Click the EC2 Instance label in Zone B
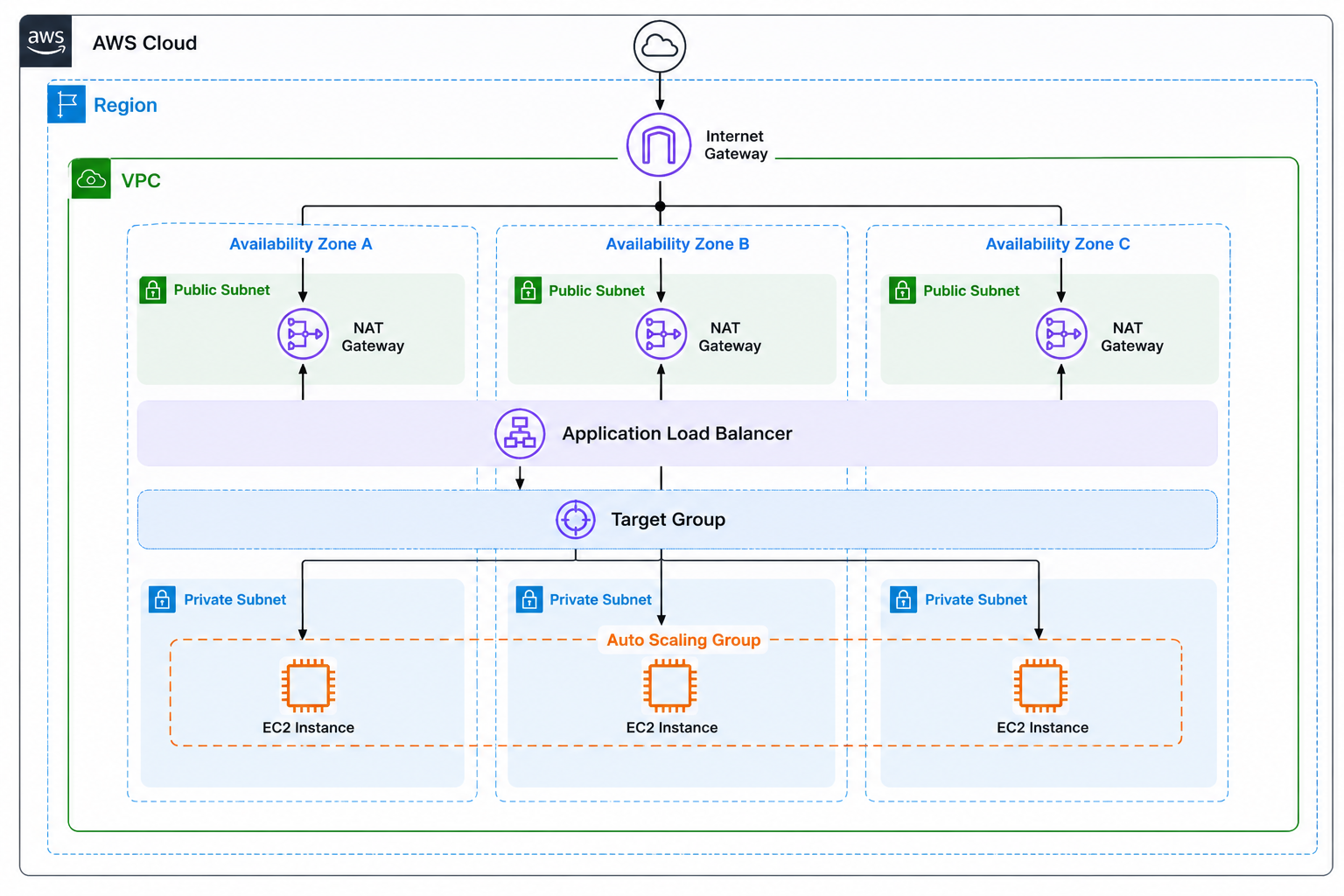 [671, 728]
